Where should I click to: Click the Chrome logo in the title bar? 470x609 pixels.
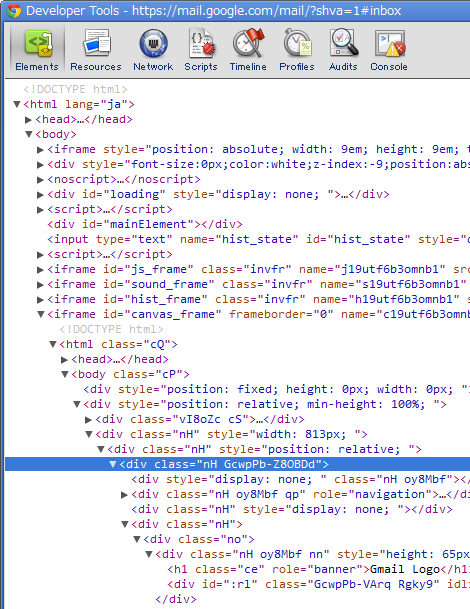click(14, 10)
